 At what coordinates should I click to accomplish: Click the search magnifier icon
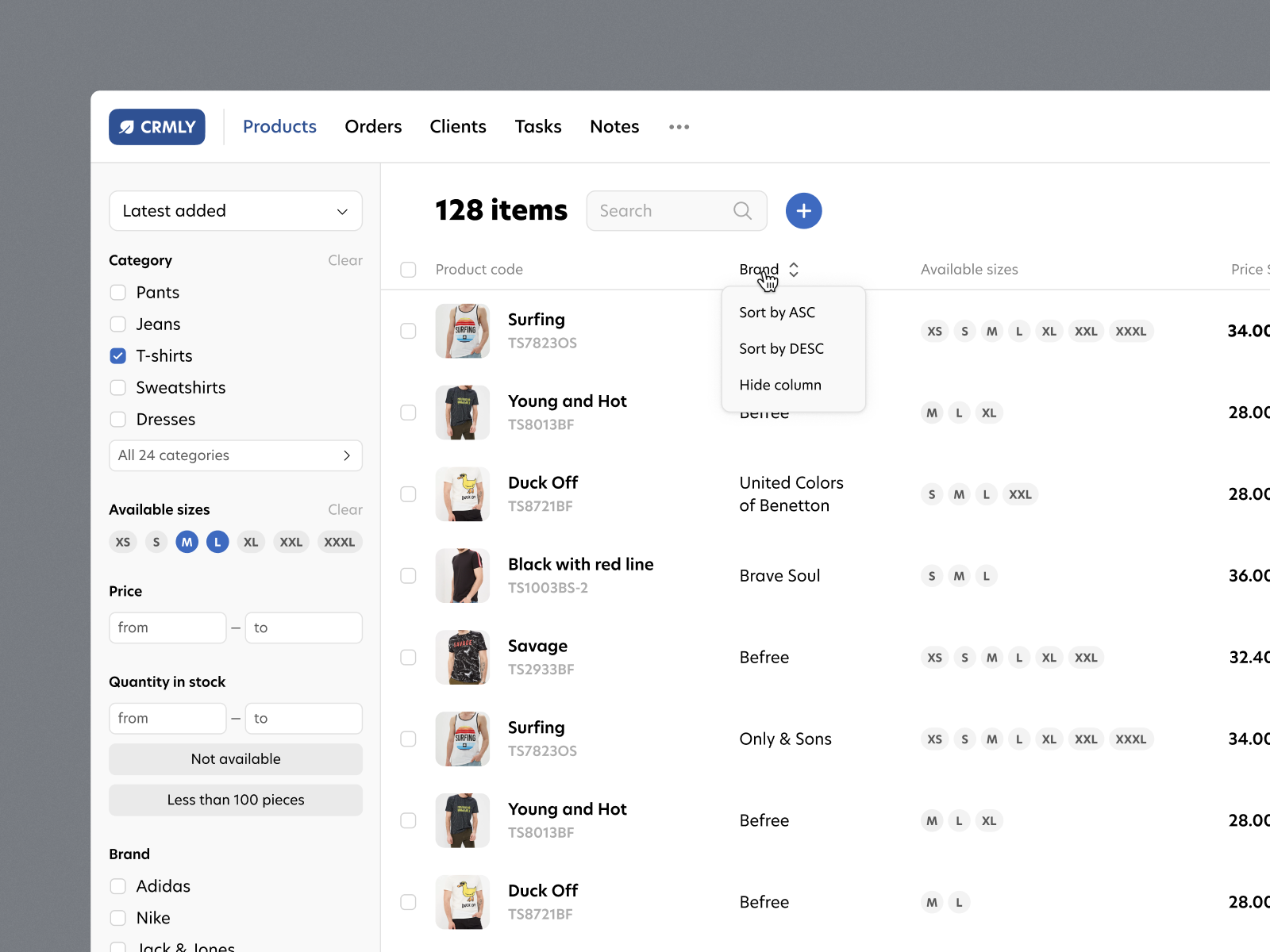[x=742, y=211]
